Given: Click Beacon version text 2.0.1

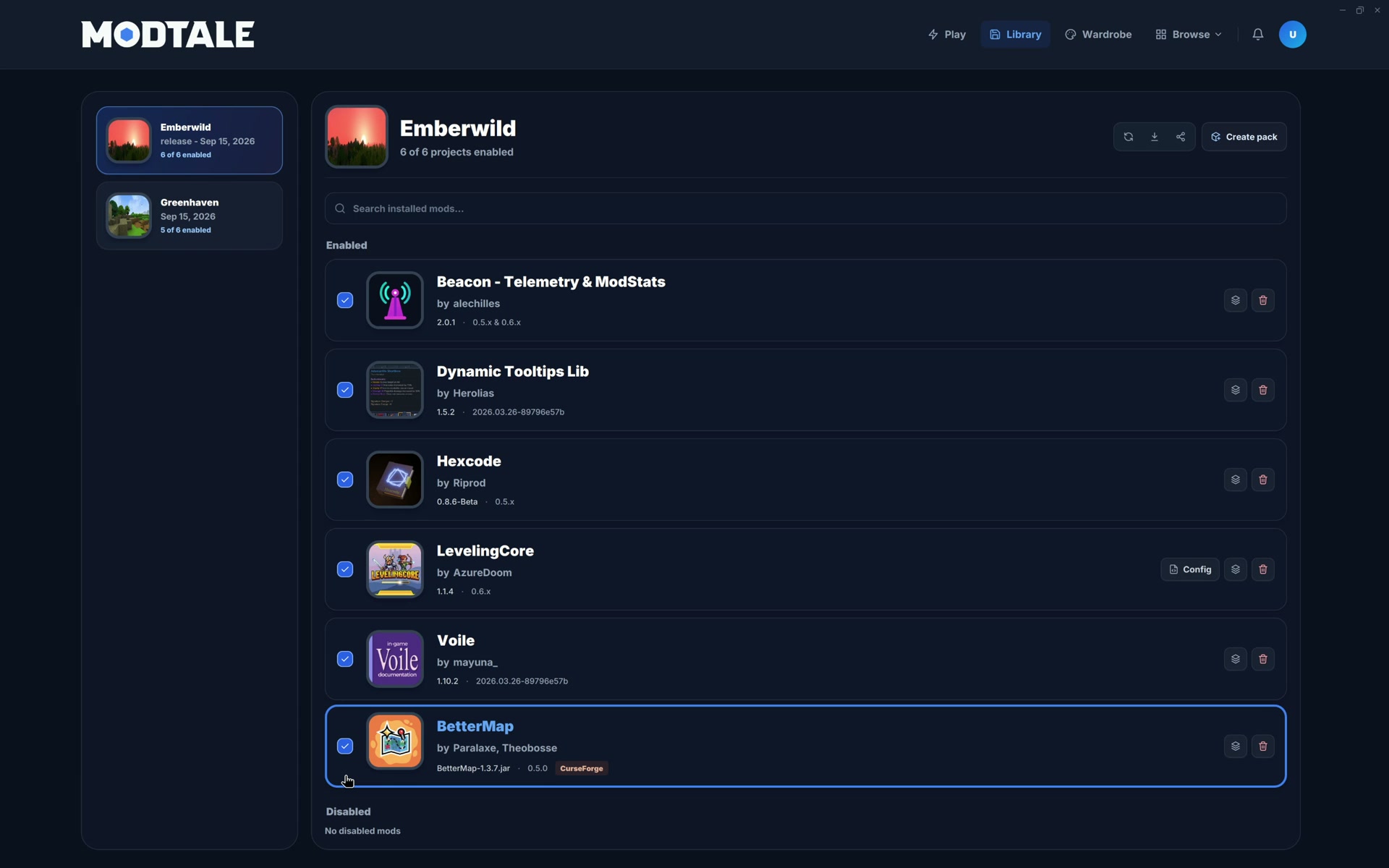Looking at the screenshot, I should pyautogui.click(x=446, y=323).
